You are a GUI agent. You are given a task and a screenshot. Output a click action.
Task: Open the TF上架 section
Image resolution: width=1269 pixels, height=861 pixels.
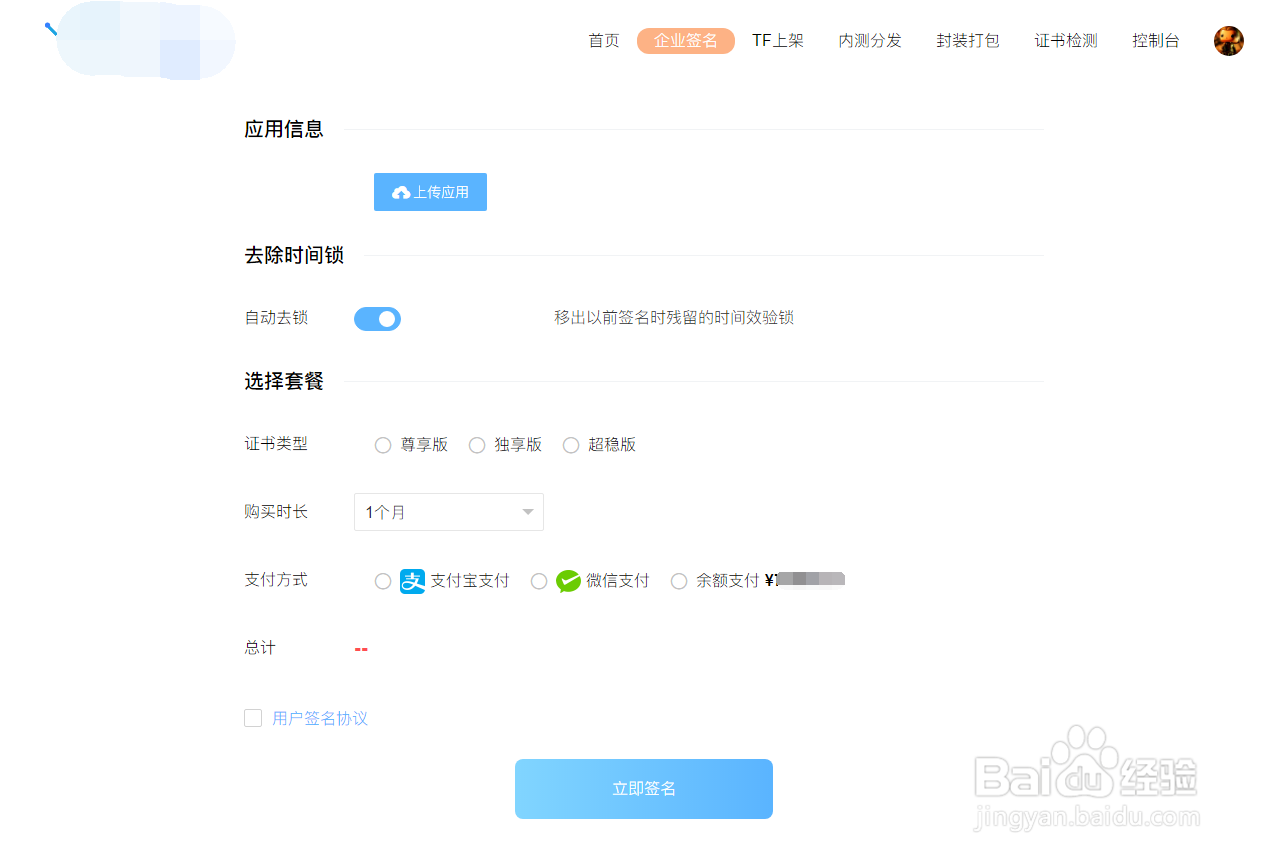(778, 41)
